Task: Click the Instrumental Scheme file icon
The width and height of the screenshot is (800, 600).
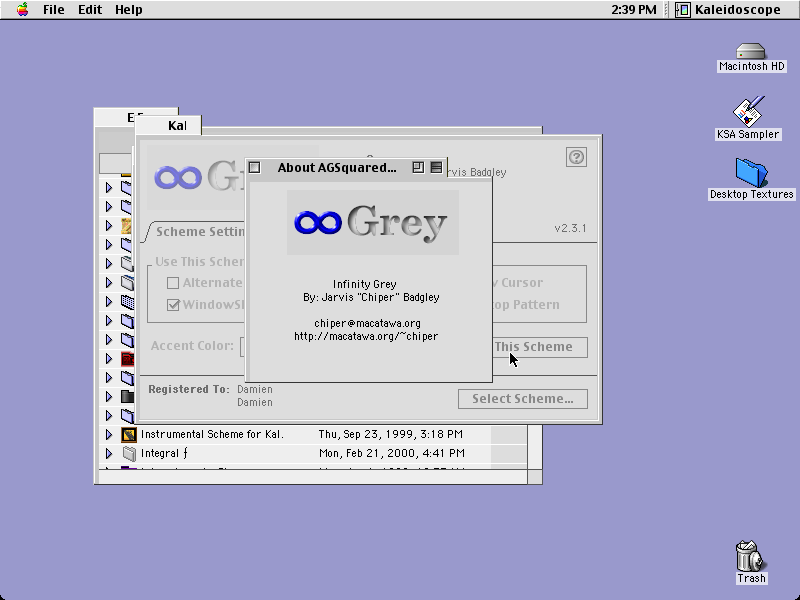Action: (x=129, y=435)
